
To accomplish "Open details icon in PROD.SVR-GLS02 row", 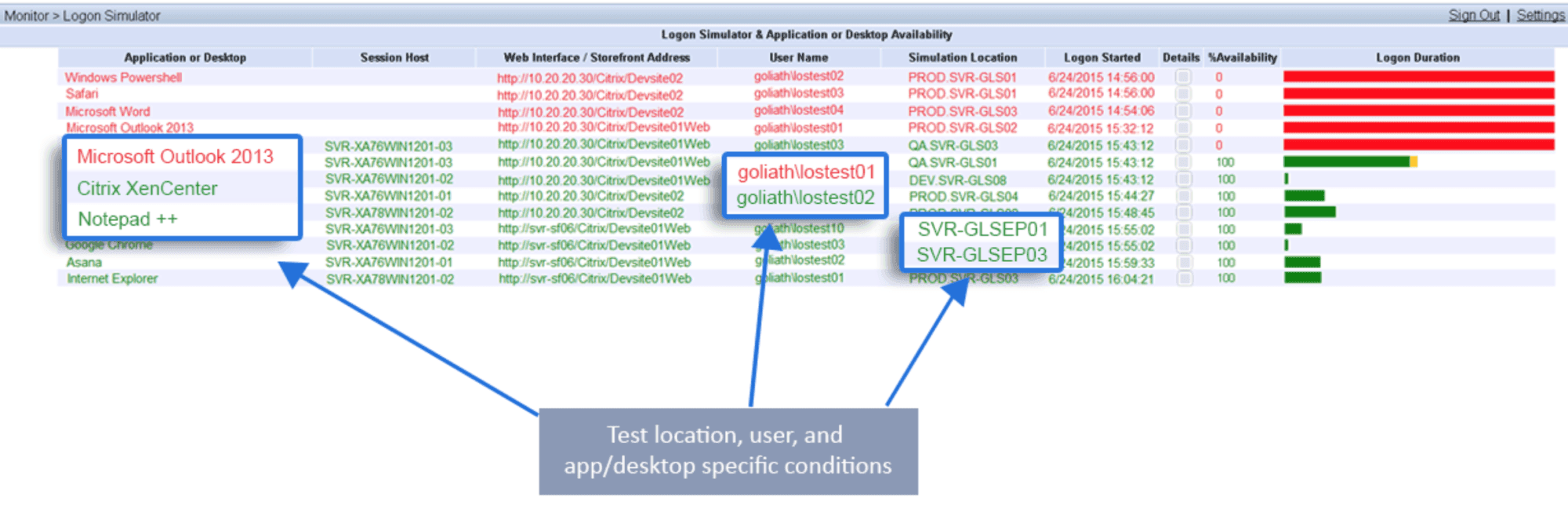I will coord(1183,128).
